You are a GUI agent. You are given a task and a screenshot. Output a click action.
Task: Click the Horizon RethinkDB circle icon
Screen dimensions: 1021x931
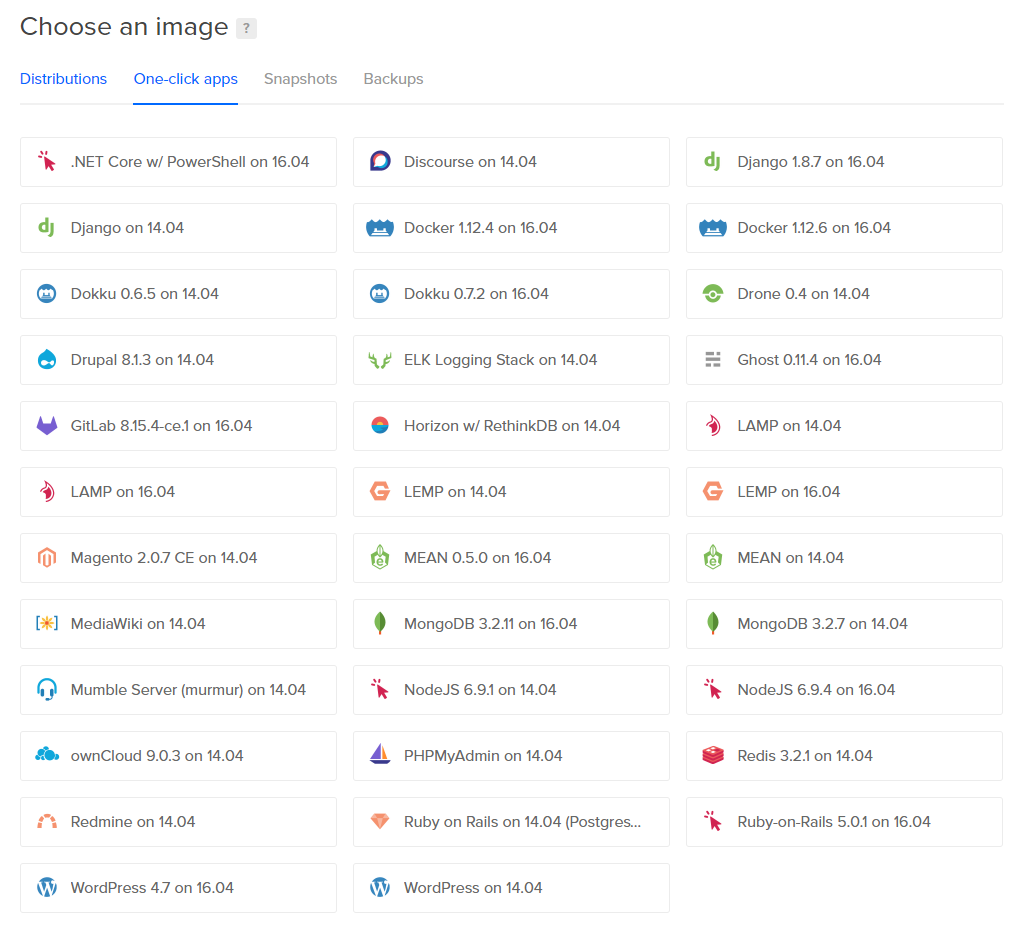coord(380,426)
